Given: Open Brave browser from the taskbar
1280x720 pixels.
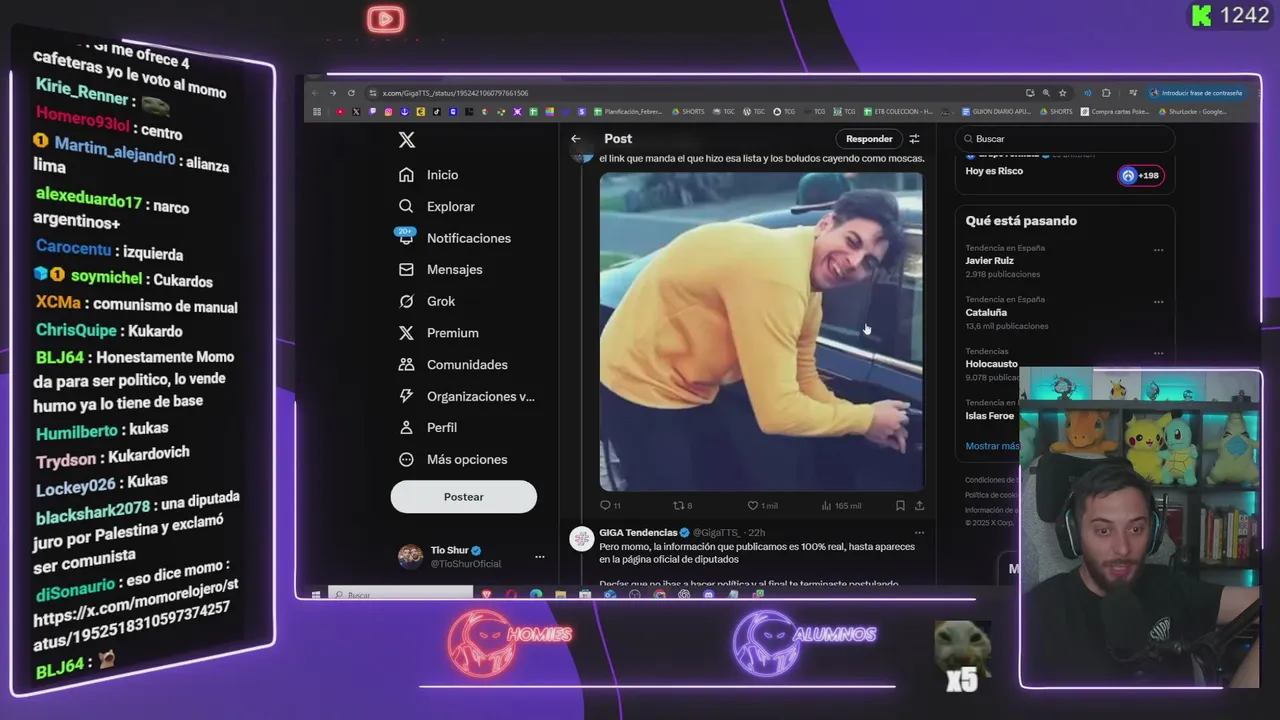Looking at the screenshot, I should click(487, 594).
